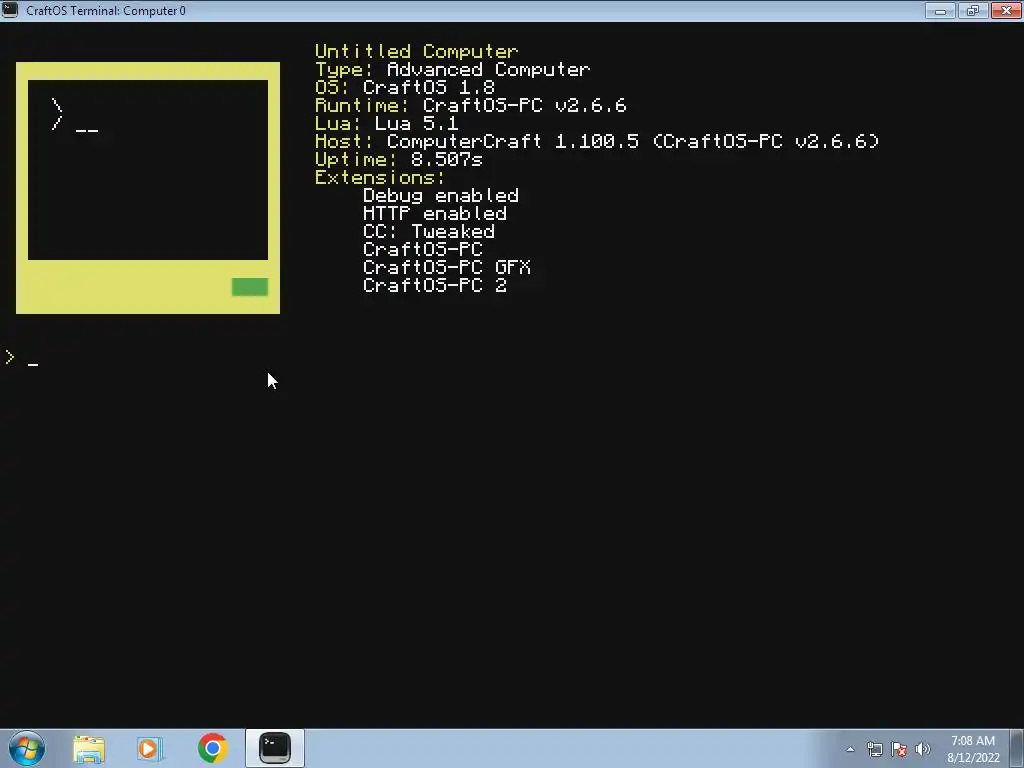Close the CraftOS Terminal window
Screen dimensions: 1024x768
[x=1006, y=10]
